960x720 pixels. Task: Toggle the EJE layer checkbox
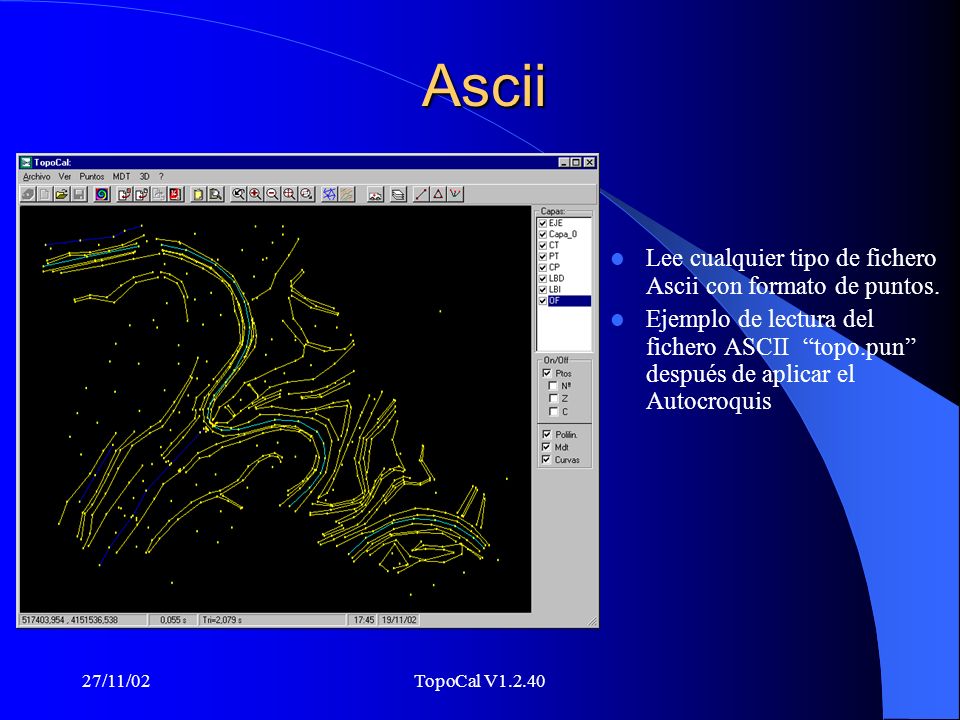click(542, 223)
